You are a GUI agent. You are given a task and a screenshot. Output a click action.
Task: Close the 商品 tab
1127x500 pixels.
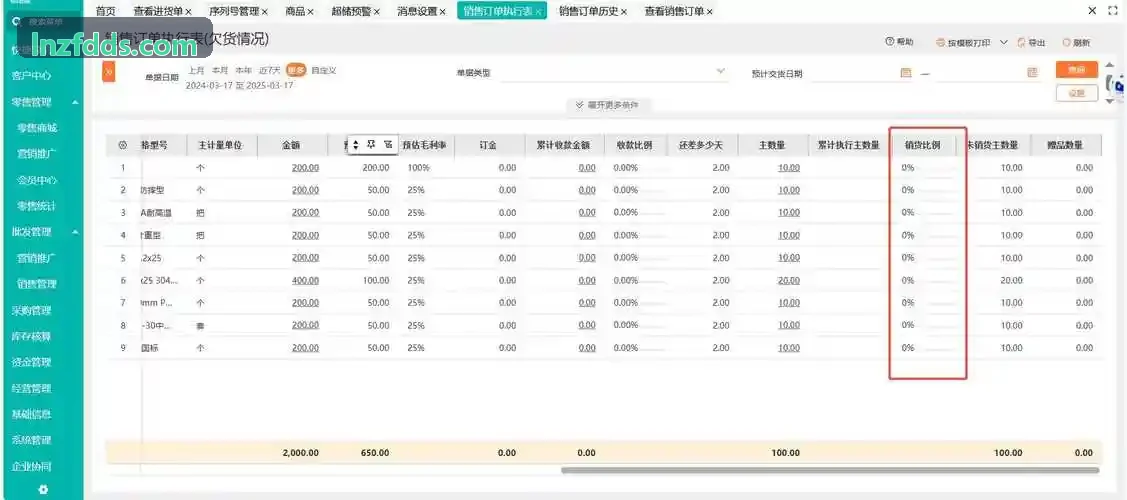(310, 11)
